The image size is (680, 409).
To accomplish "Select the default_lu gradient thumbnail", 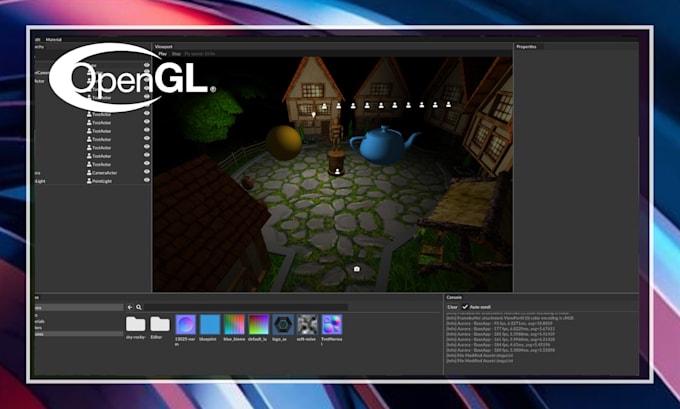I will pos(258,325).
